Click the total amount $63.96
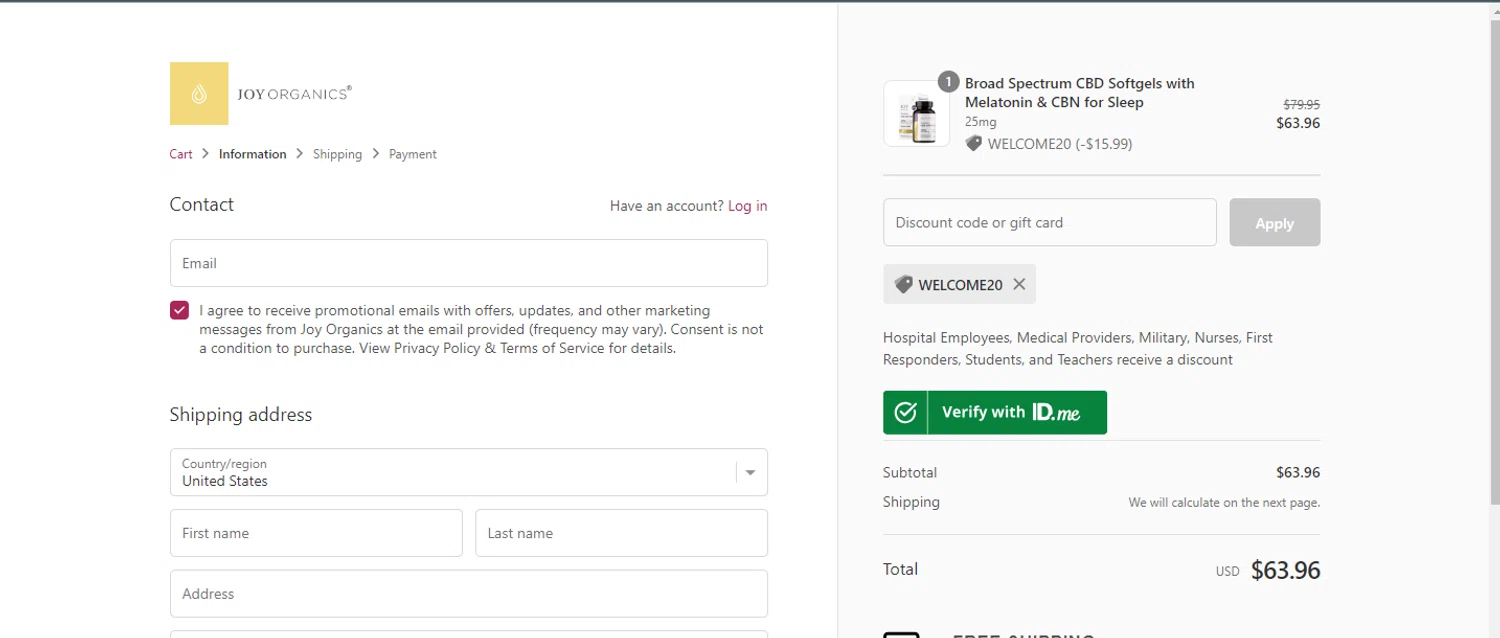 (x=1285, y=570)
